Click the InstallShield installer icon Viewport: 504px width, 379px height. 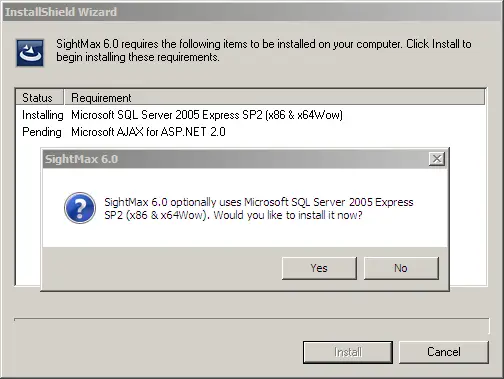30,53
